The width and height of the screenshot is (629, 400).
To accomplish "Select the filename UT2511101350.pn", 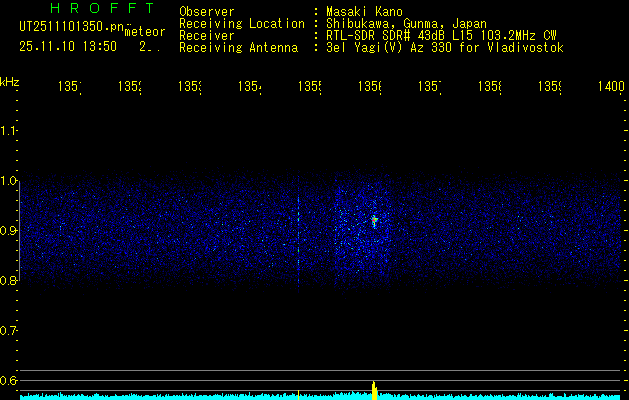I will [x=71, y=27].
